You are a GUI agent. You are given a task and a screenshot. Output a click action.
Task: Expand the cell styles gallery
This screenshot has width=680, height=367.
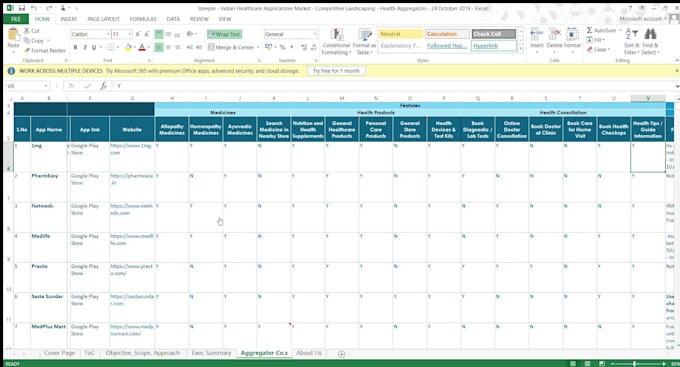coord(520,49)
